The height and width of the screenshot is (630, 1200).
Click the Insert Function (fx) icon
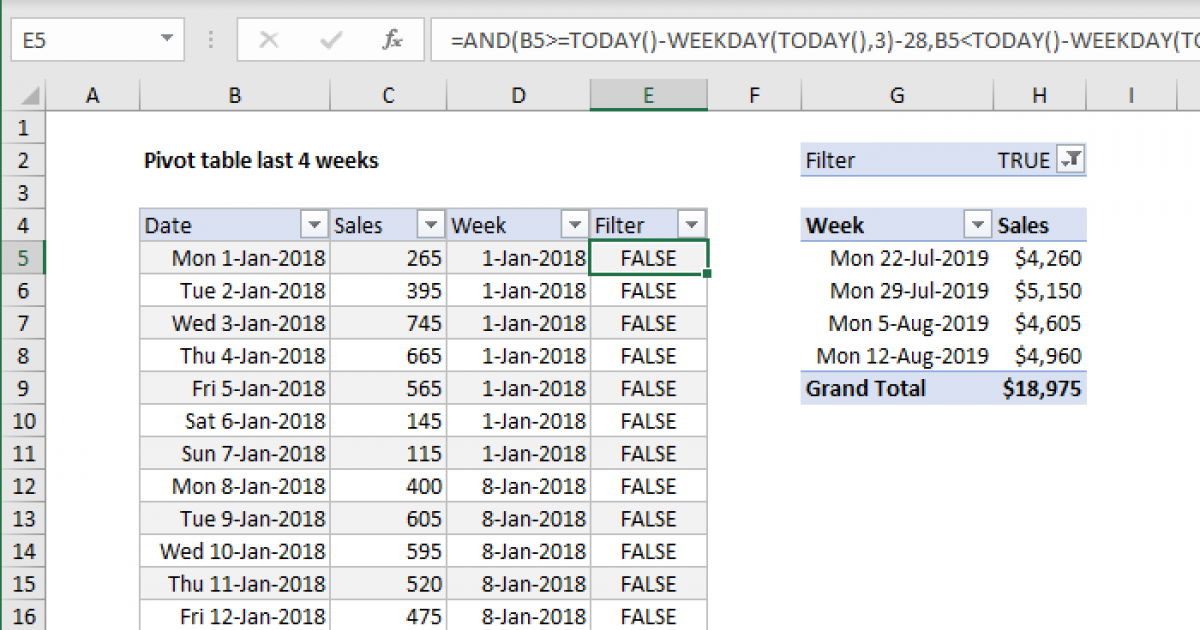point(390,40)
